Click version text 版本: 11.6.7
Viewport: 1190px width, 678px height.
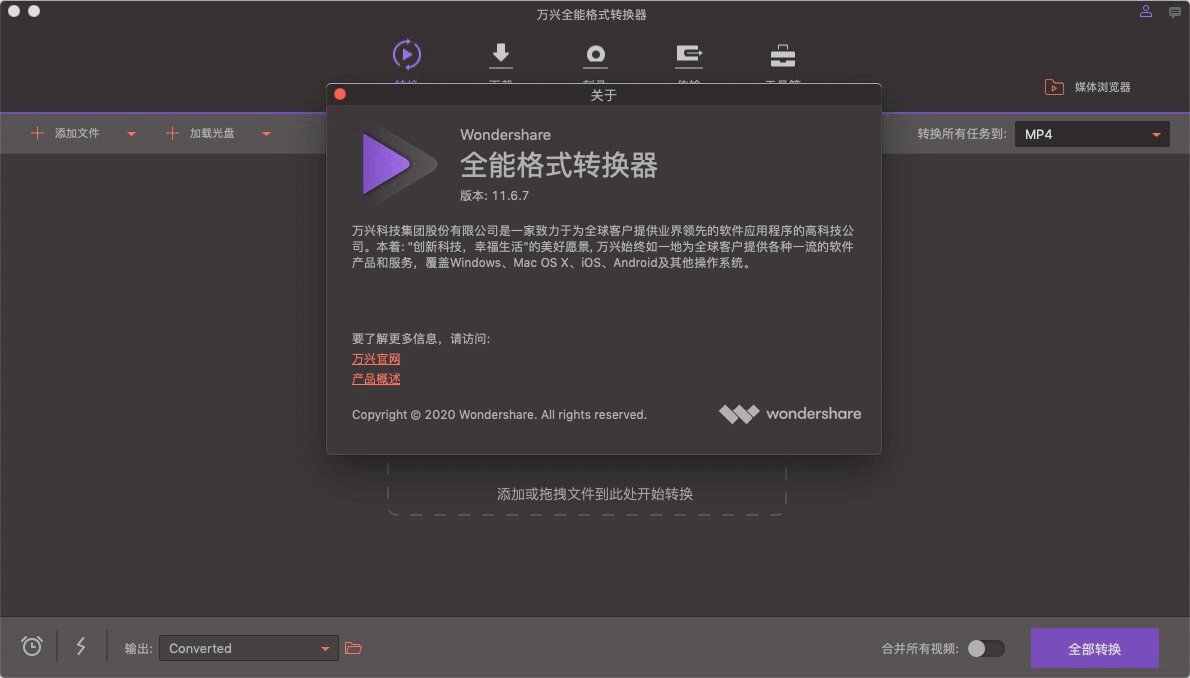tap(494, 196)
